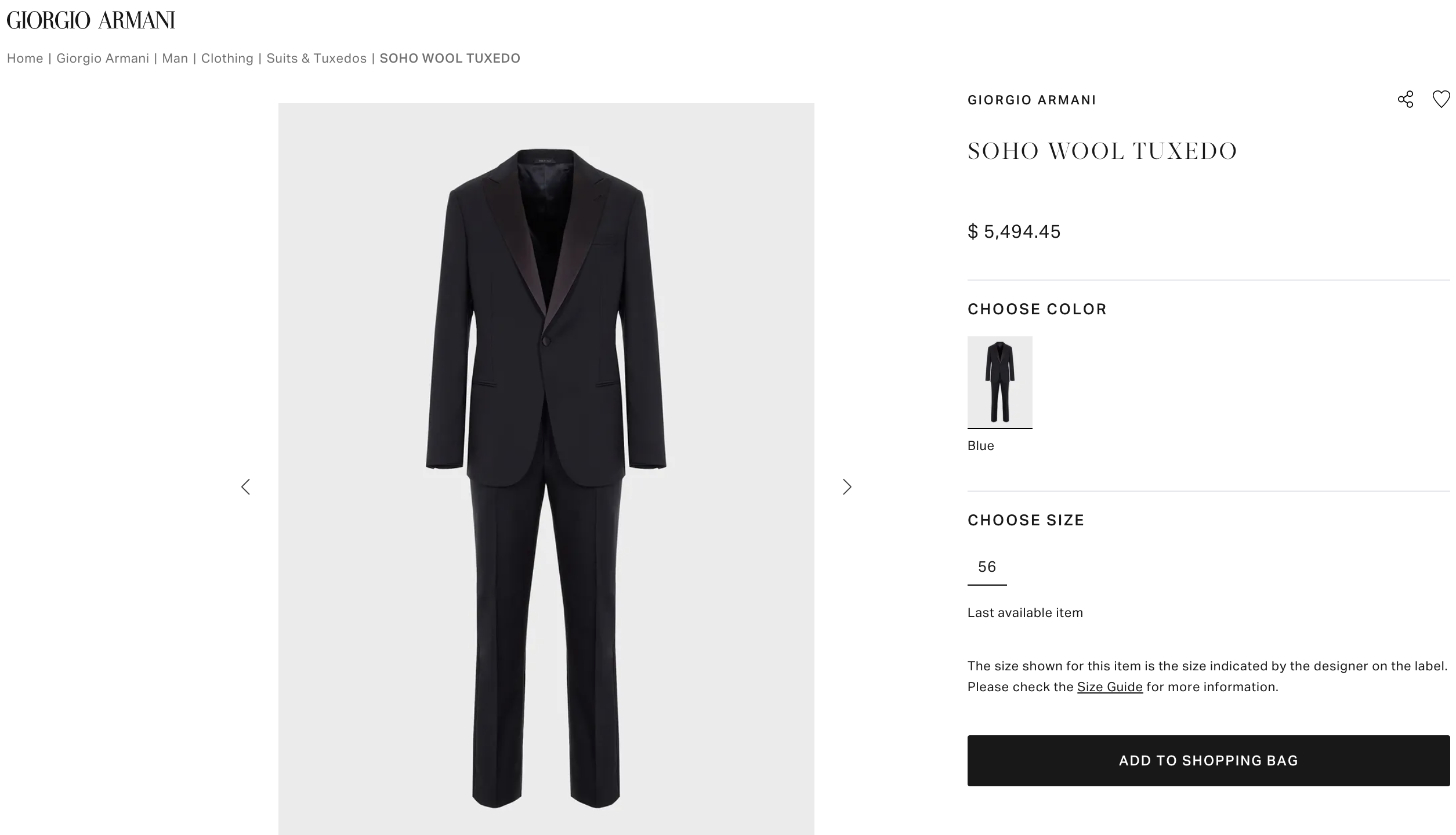Click the product title SOHO WOOL TUXEDO
1456x835 pixels.
[1102, 151]
